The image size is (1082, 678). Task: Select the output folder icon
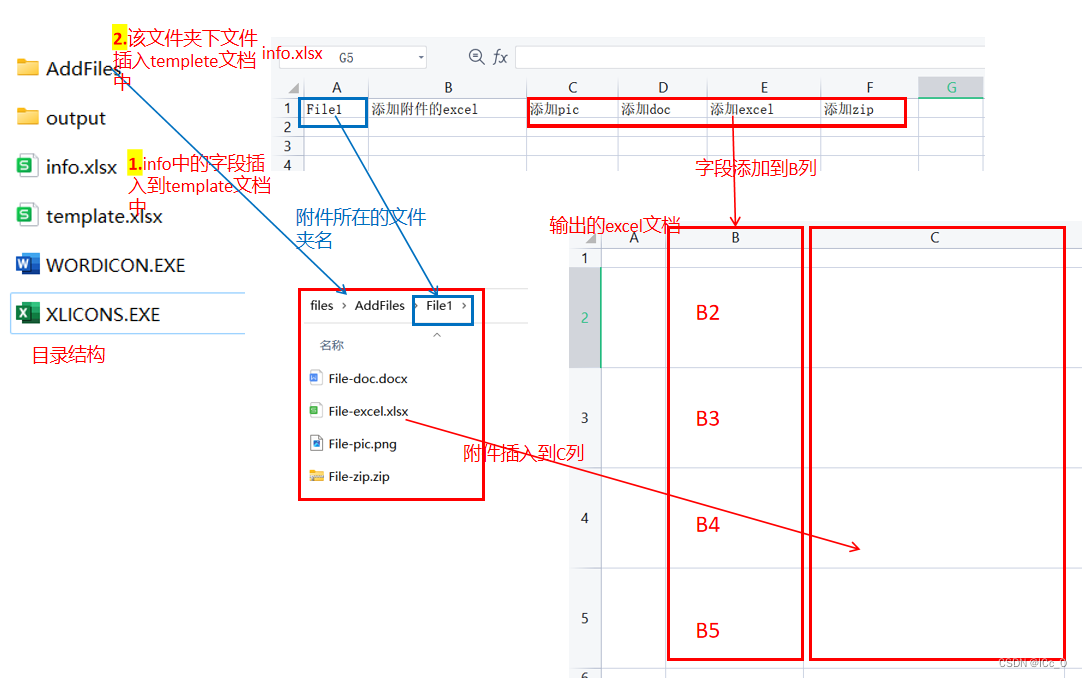28,117
